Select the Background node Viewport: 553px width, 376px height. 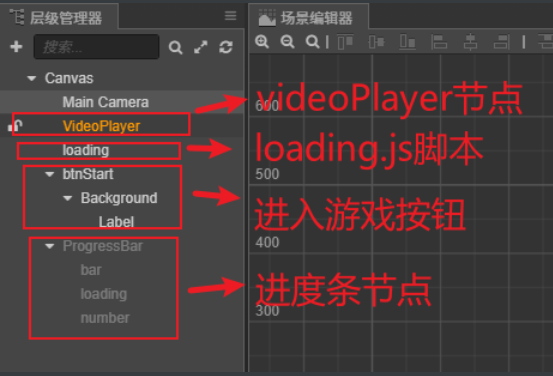click(119, 198)
